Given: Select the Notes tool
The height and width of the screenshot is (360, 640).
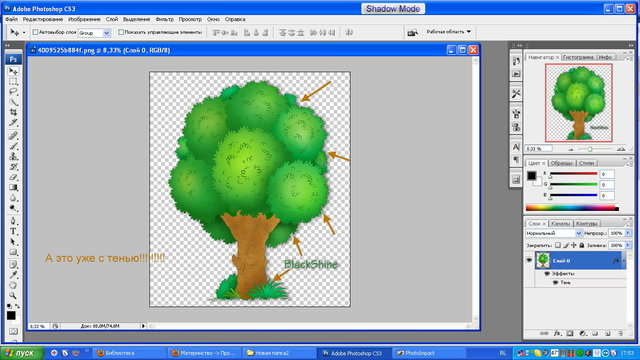Looking at the screenshot, I should pos(13,264).
